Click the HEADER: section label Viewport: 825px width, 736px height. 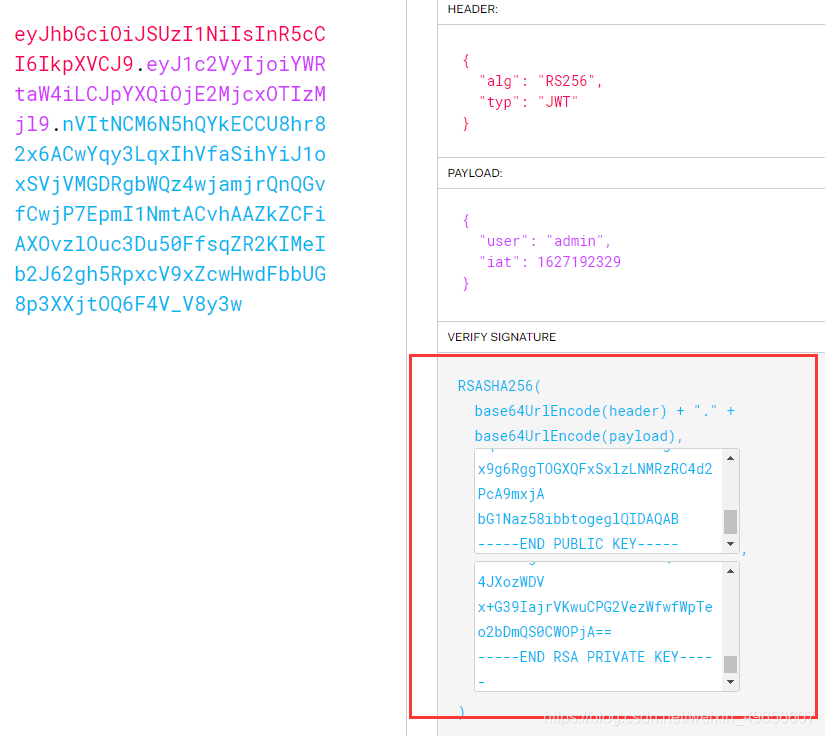coord(472,9)
